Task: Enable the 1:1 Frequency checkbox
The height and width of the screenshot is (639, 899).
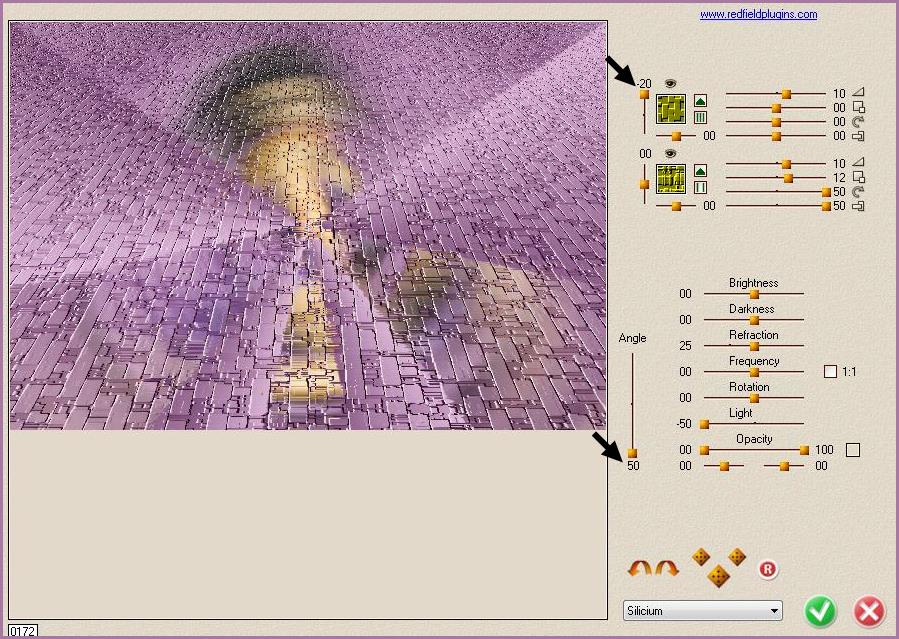Action: coord(830,372)
